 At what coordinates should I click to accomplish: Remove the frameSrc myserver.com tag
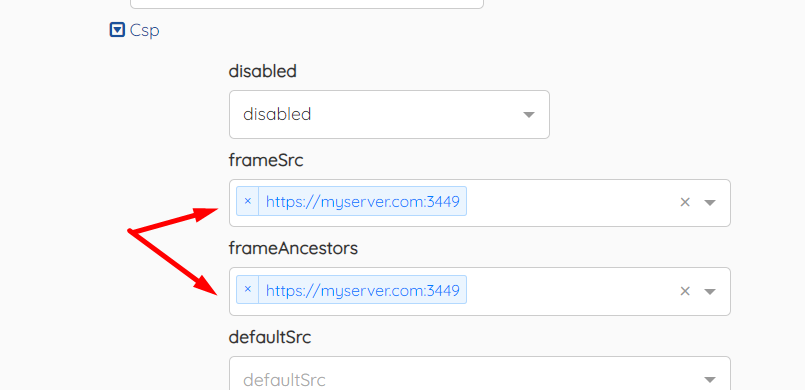pos(247,201)
